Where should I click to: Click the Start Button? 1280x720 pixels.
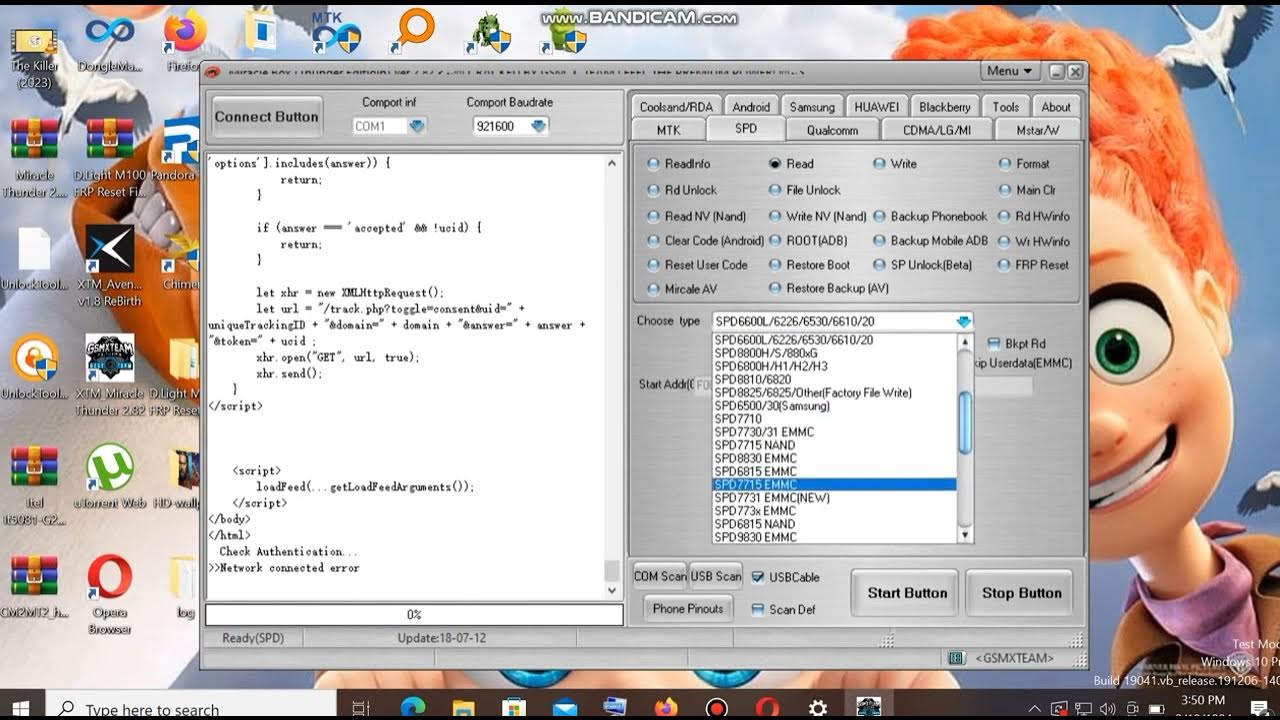pos(907,593)
